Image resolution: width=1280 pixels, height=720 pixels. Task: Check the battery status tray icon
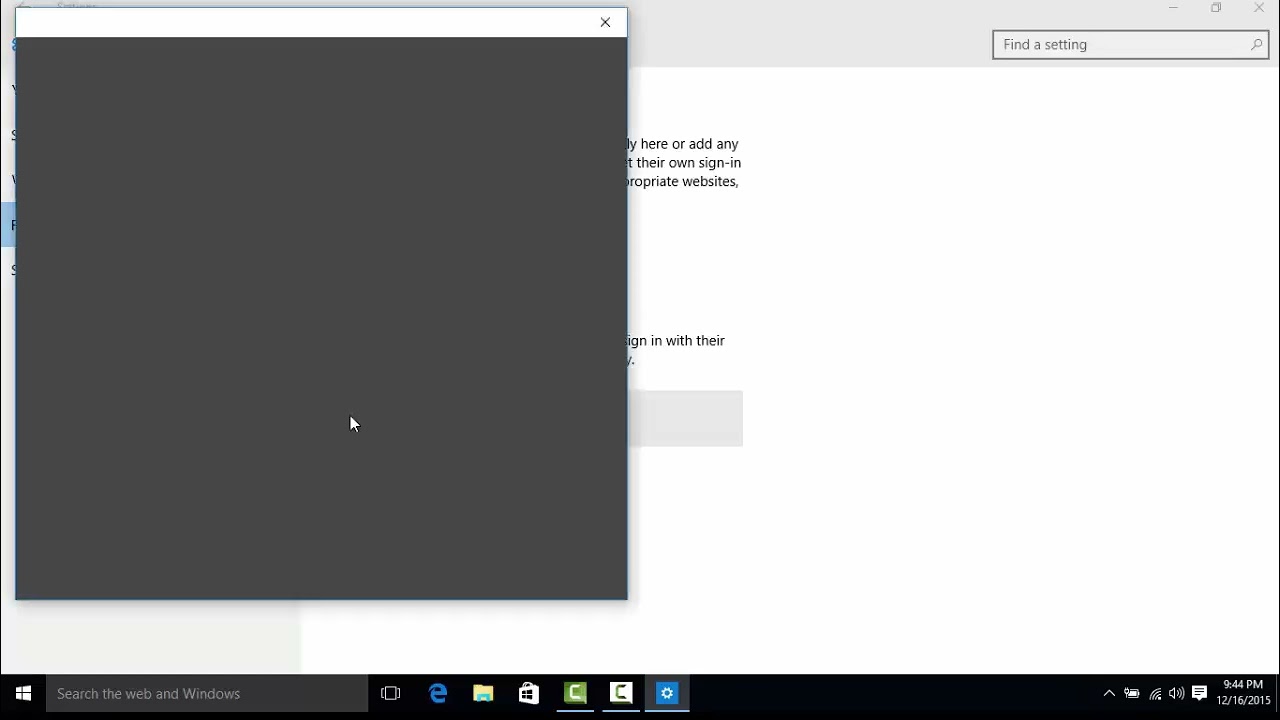(x=1132, y=693)
